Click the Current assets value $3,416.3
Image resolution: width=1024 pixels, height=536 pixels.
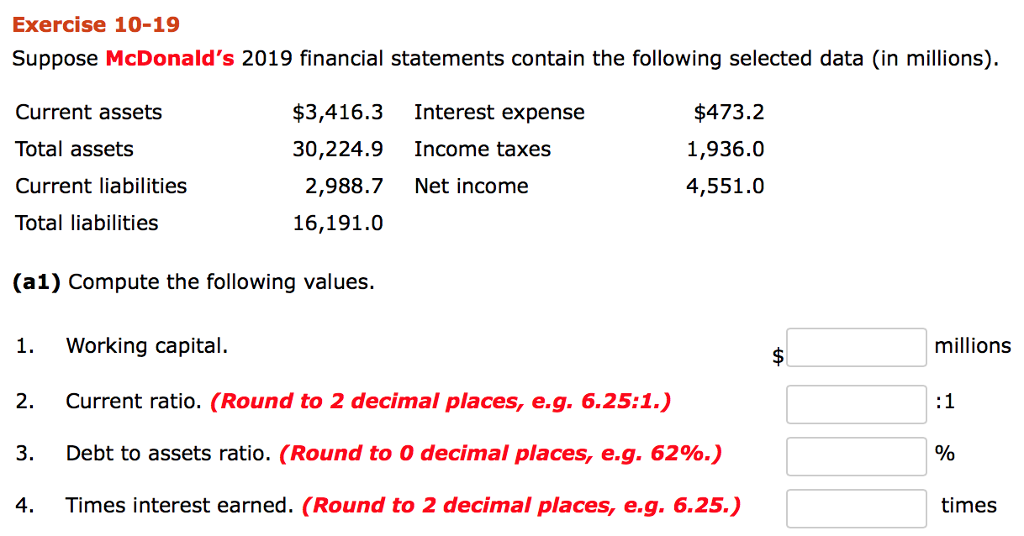(x=338, y=112)
